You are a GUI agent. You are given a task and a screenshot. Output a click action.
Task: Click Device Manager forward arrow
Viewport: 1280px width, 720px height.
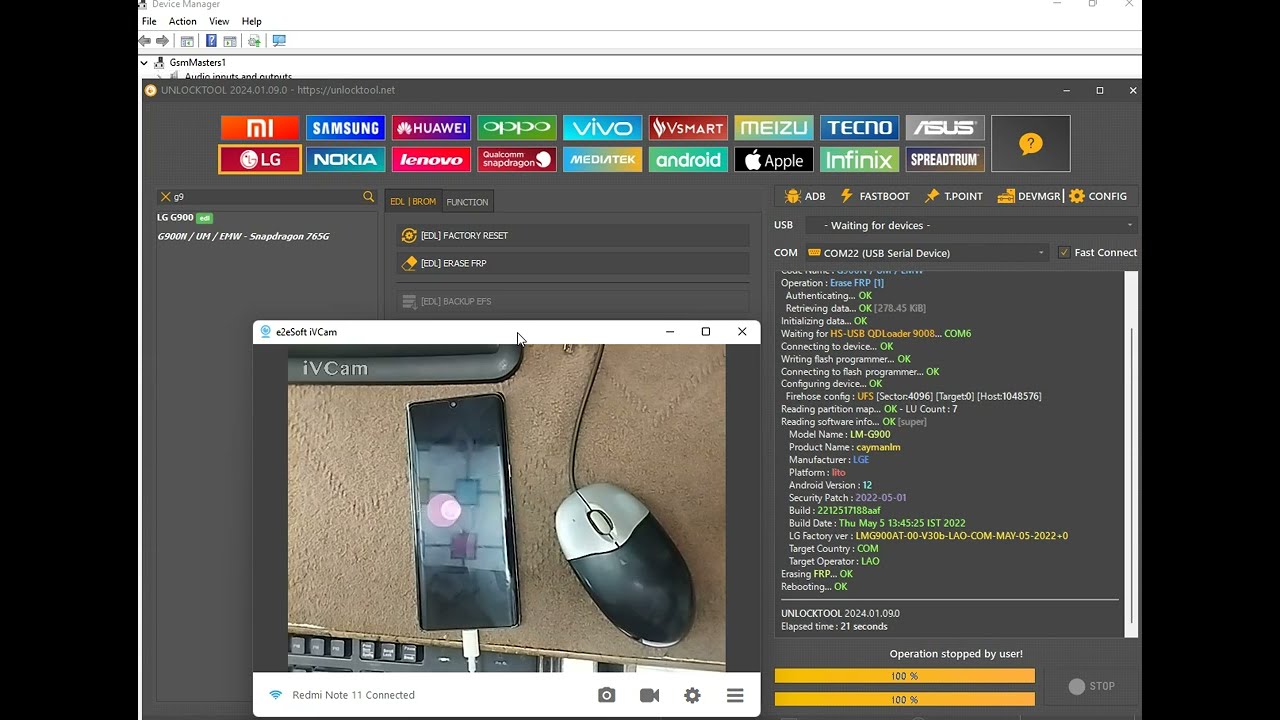coord(162,41)
